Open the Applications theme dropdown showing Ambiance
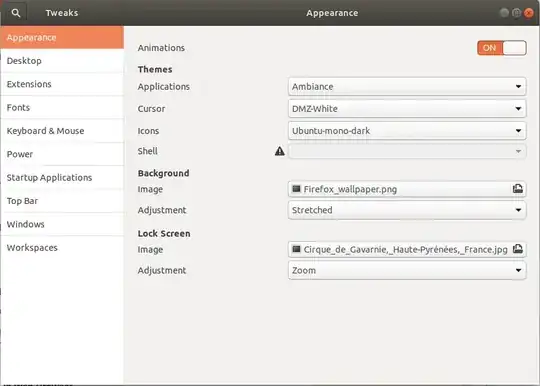Screen dimensions: 540x386 (x=407, y=86)
